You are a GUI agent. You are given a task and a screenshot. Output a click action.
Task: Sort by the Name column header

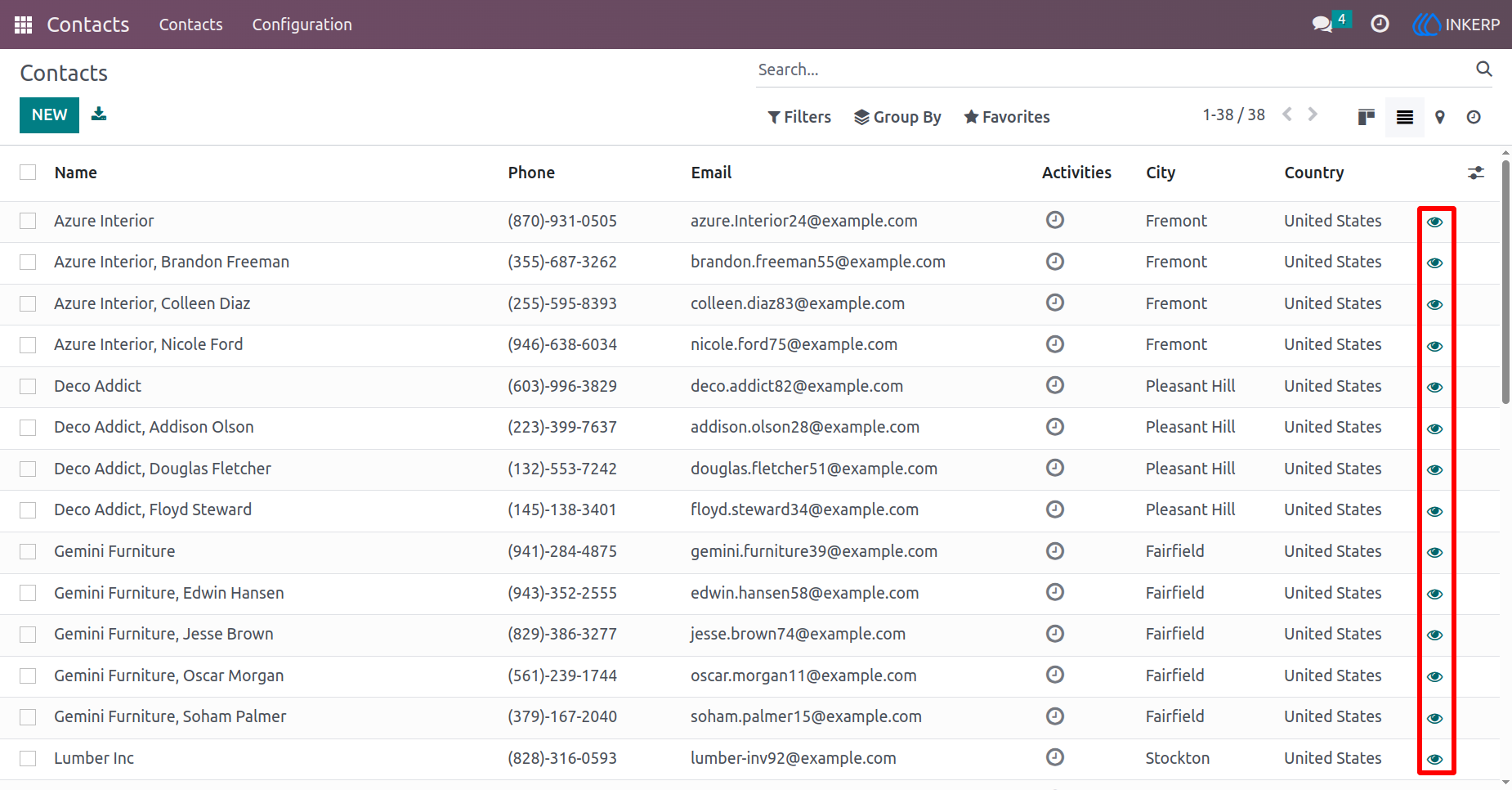76,173
